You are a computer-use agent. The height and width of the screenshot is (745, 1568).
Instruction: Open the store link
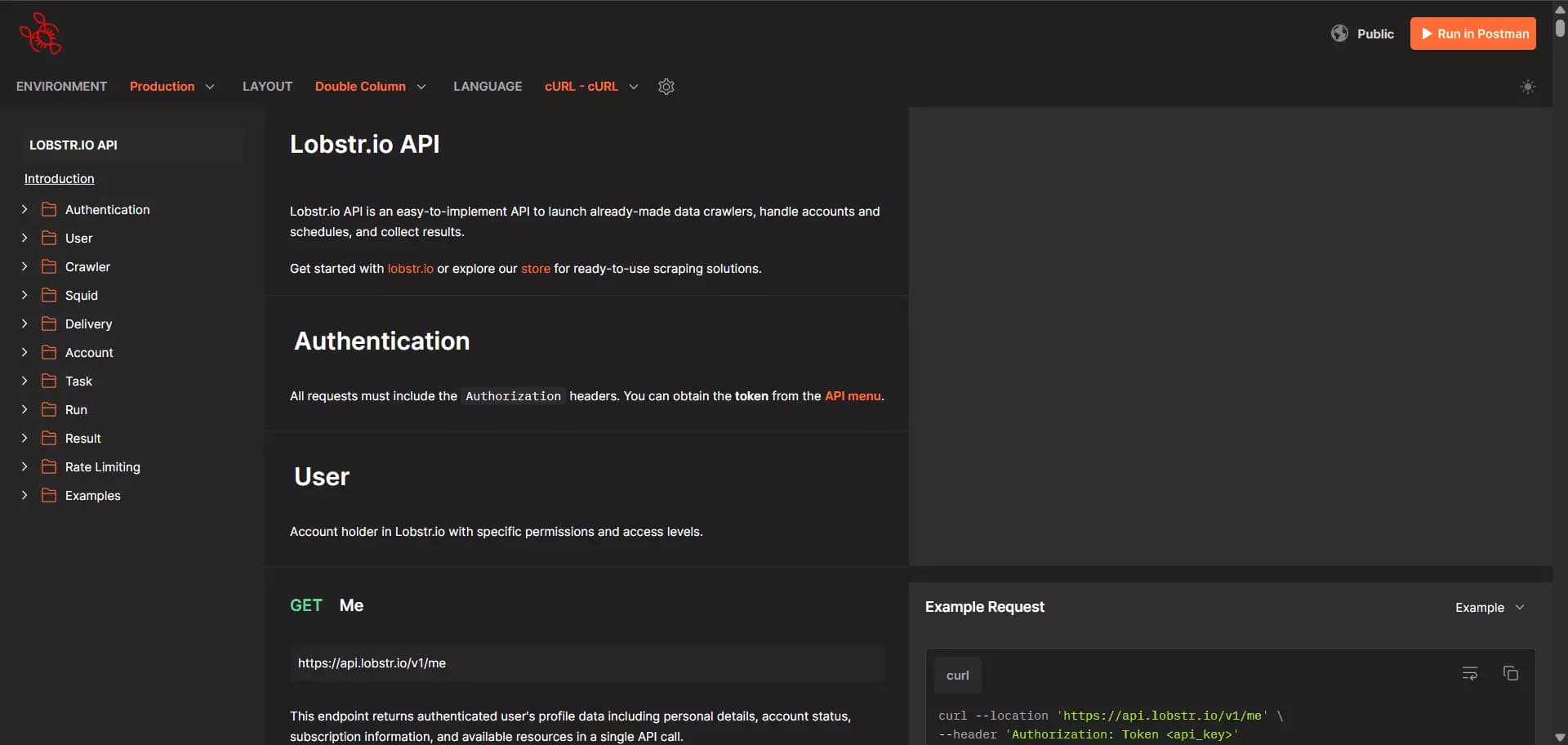point(535,269)
